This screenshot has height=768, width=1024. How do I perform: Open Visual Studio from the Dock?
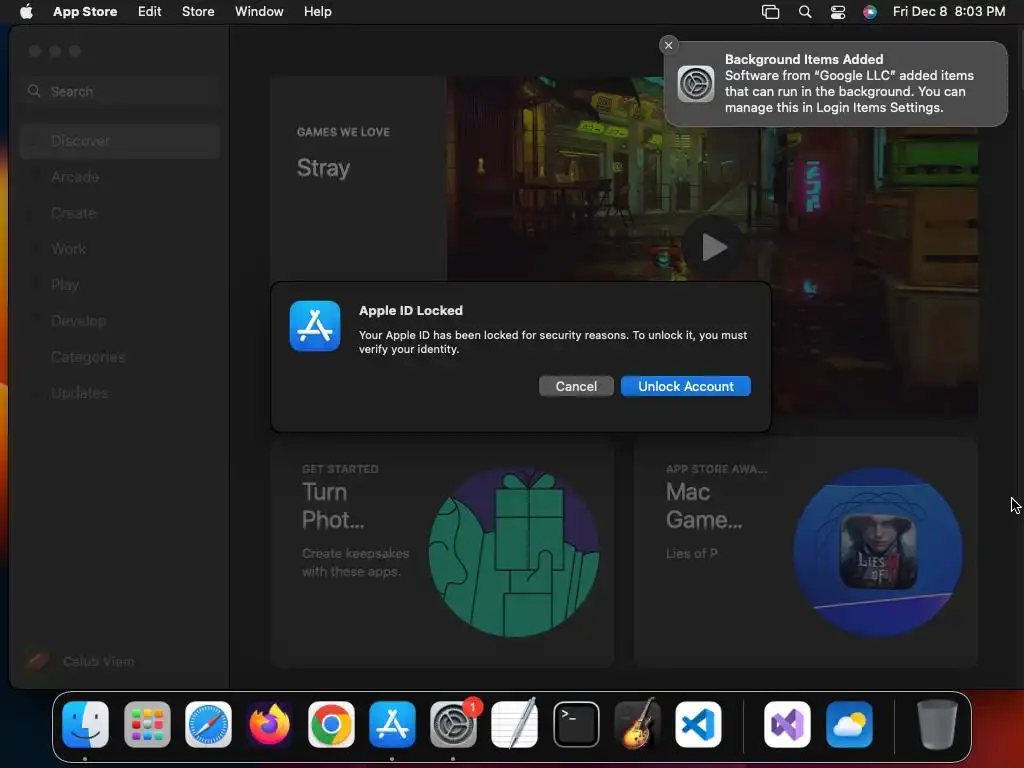[x=788, y=724]
